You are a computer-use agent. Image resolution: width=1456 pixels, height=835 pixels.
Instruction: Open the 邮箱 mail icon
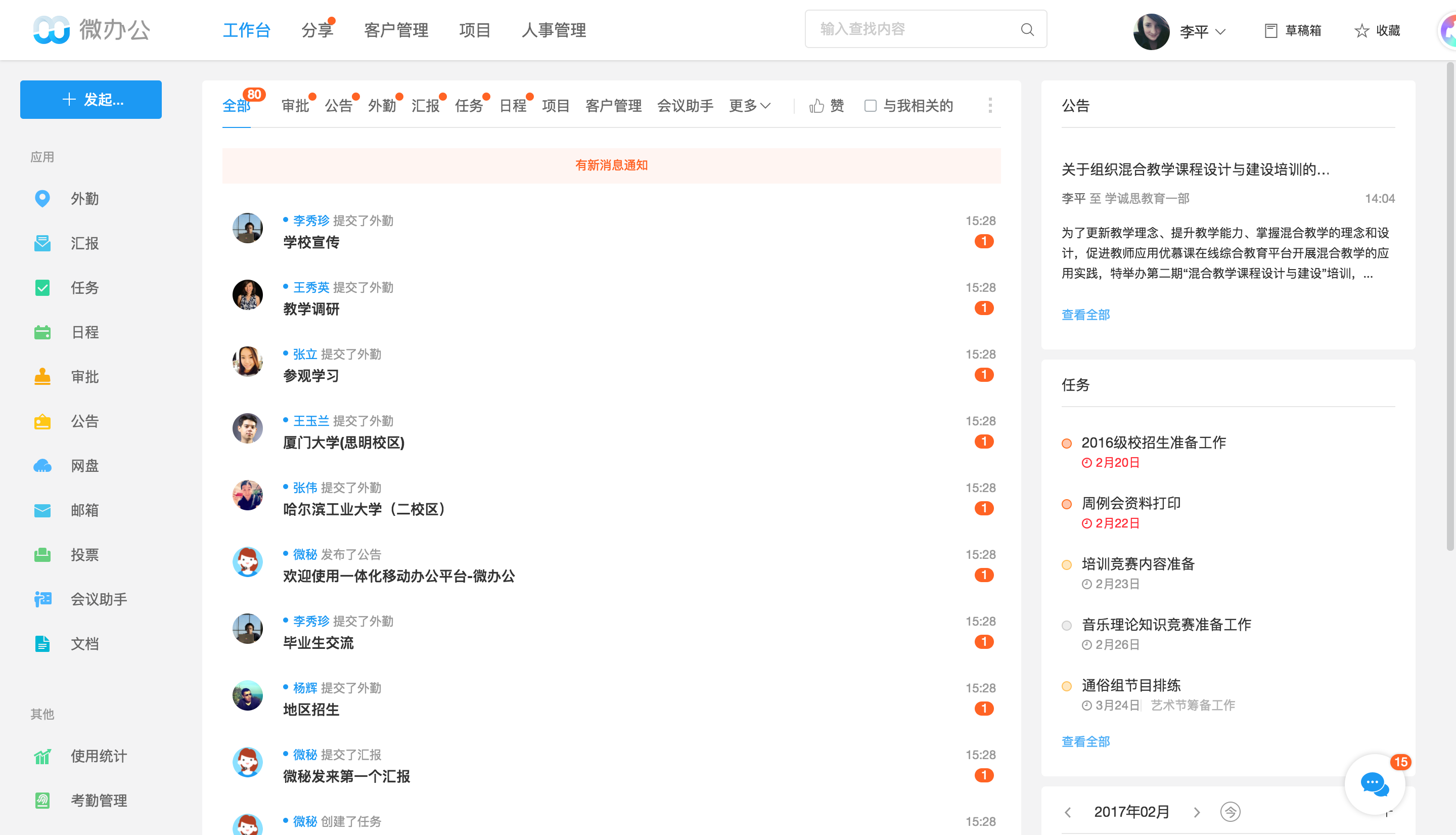click(x=42, y=510)
